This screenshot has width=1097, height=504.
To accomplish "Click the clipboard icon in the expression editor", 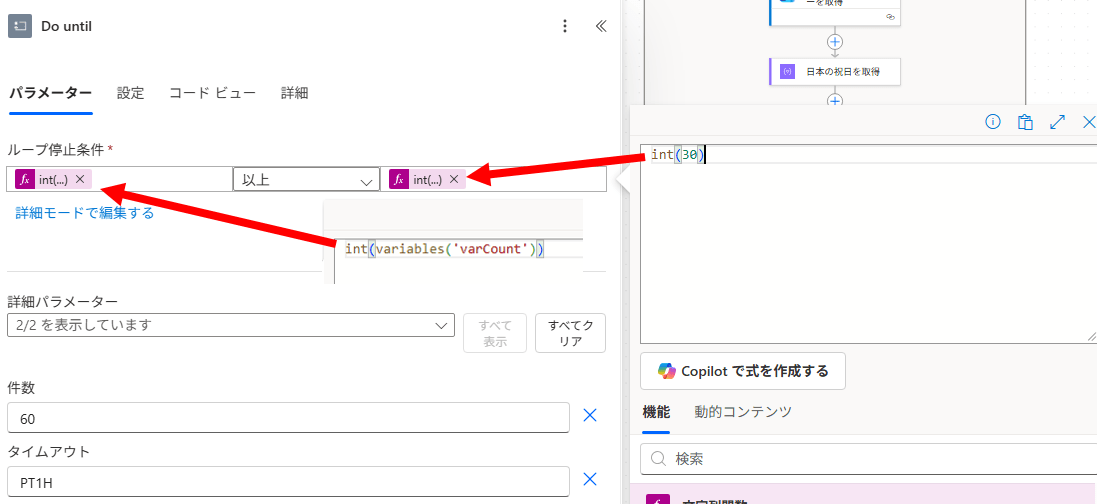I will point(1025,122).
